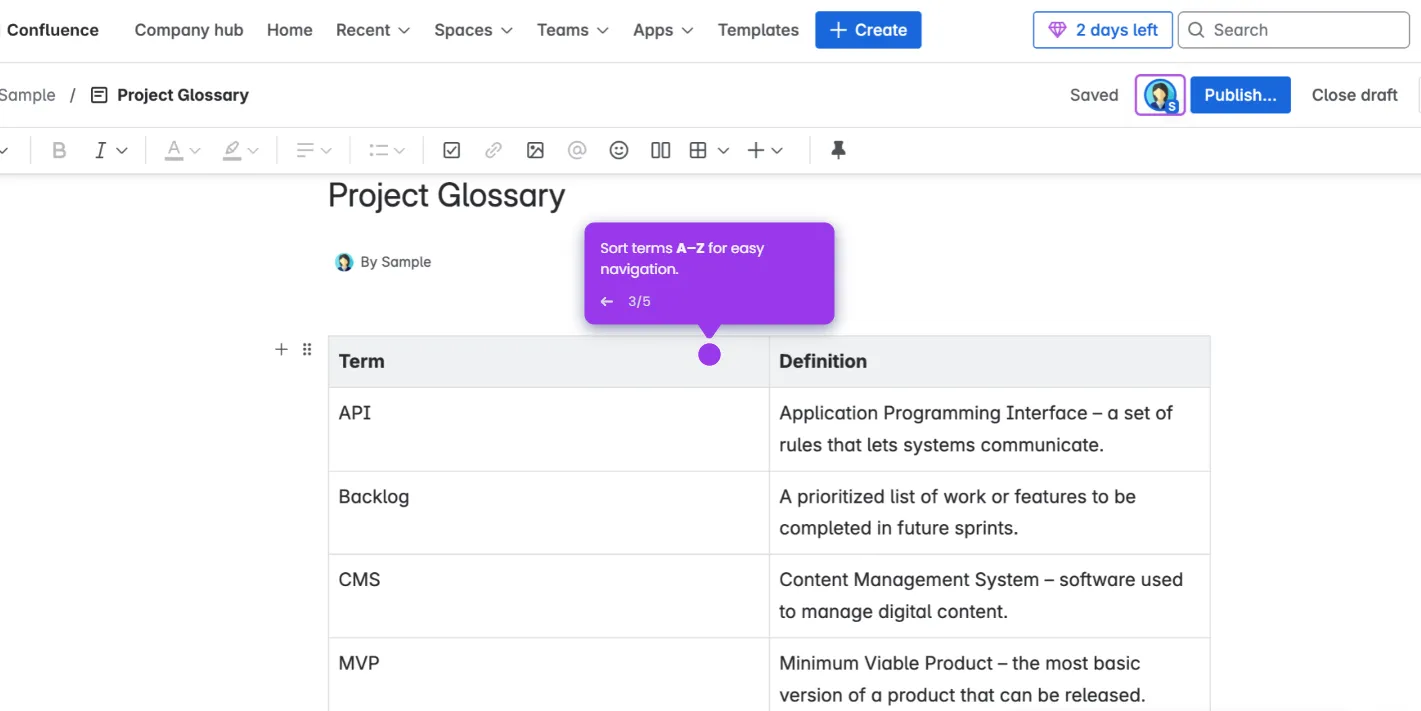Image resolution: width=1421 pixels, height=711 pixels.
Task: Expand the highlight color dropdown arrow
Action: tap(253, 150)
